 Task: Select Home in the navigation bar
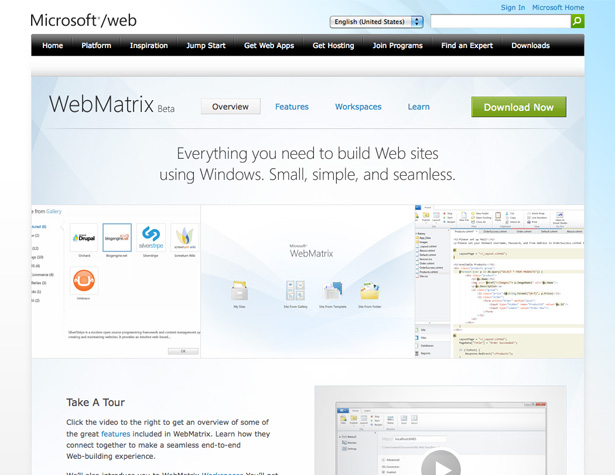tap(53, 45)
